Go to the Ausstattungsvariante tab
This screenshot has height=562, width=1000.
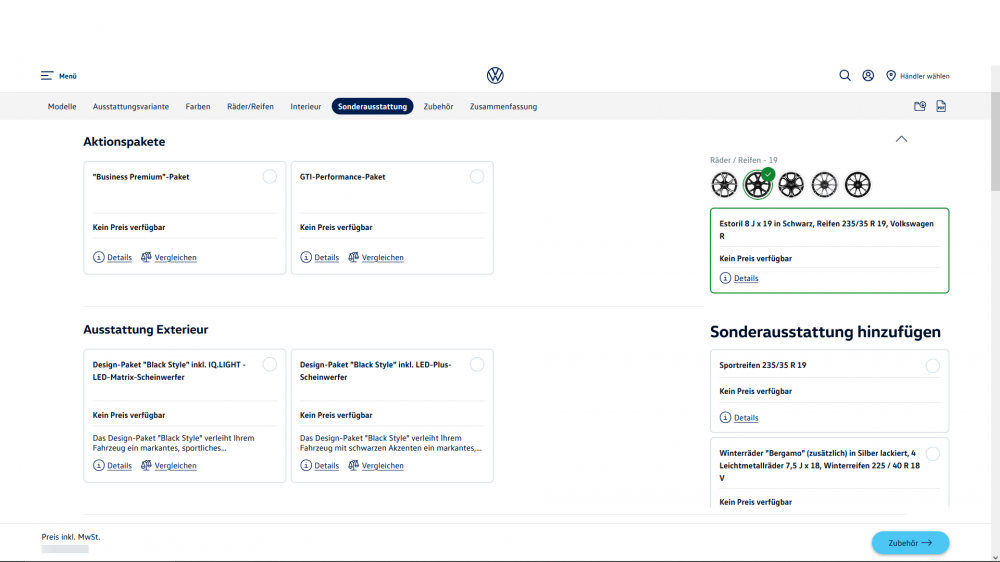[131, 107]
